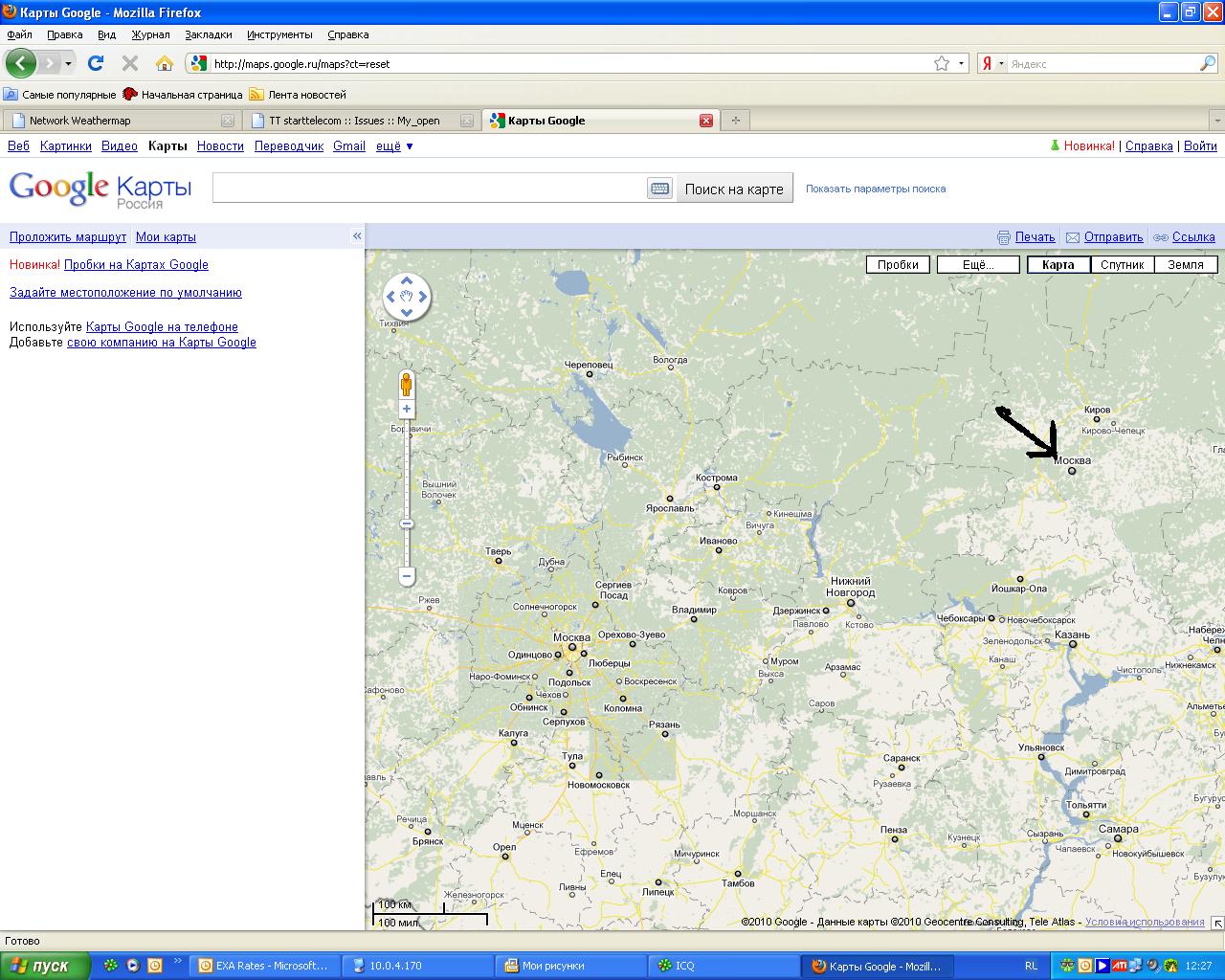
Task: Open the 10.0.4.170 taskbar item
Action: point(417,966)
